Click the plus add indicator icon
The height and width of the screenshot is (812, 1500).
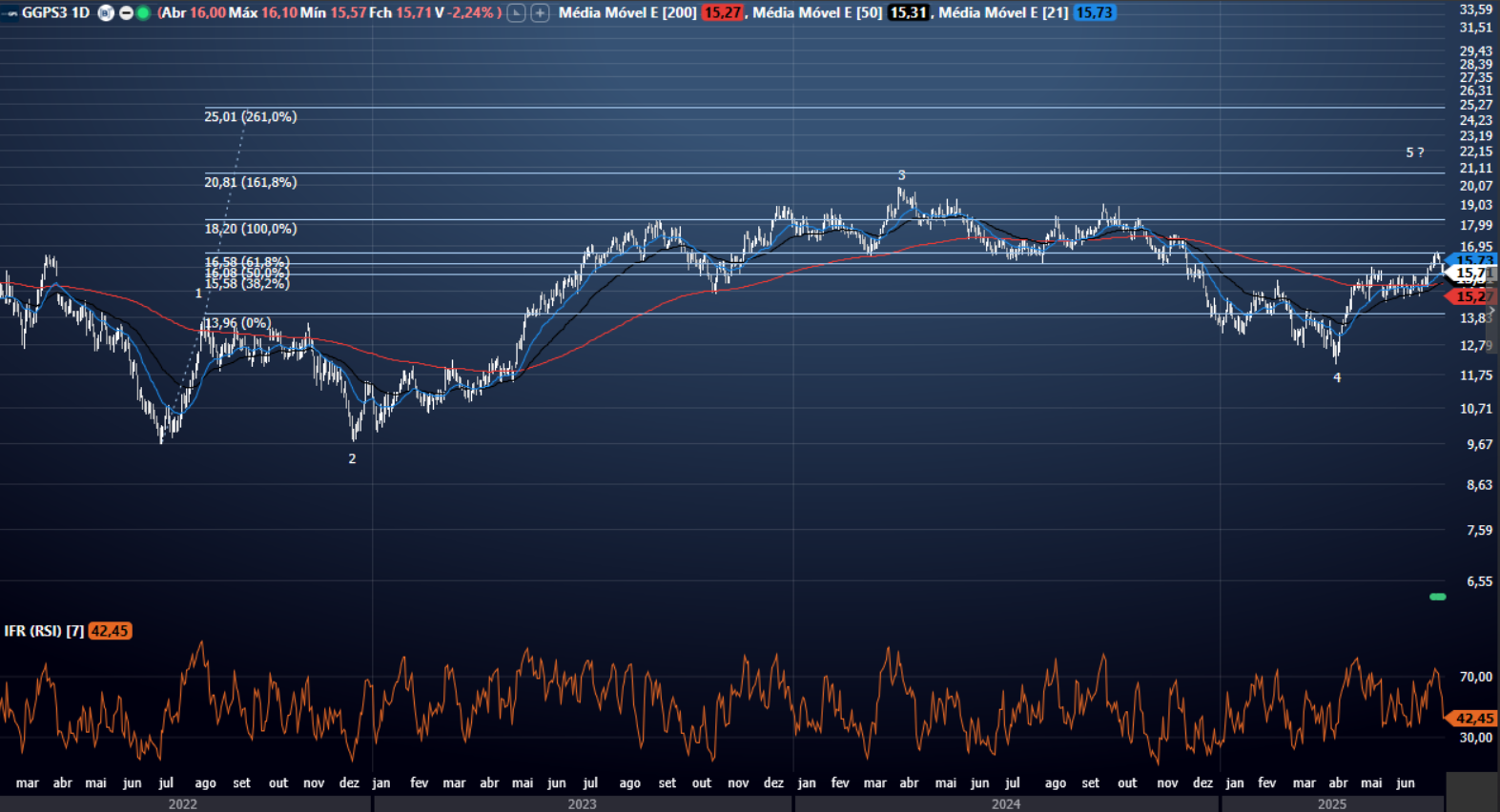(540, 13)
